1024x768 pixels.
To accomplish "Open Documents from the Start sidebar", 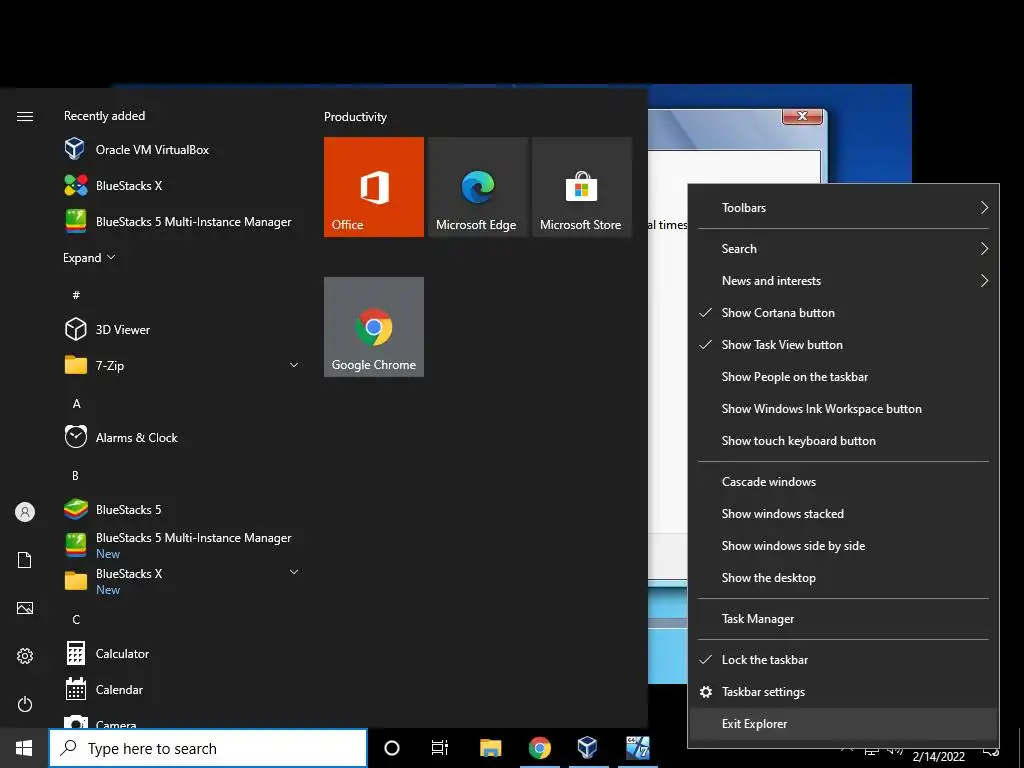I will coord(25,560).
